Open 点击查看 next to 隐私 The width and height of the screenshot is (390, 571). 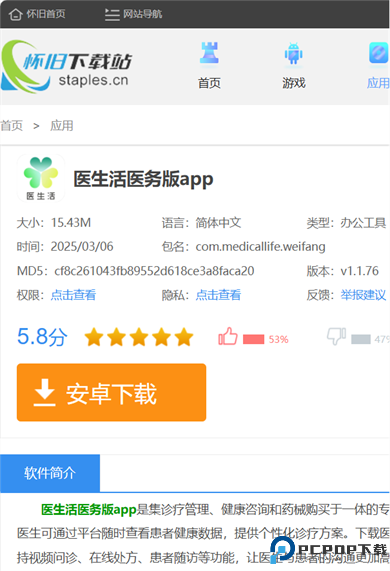click(218, 295)
